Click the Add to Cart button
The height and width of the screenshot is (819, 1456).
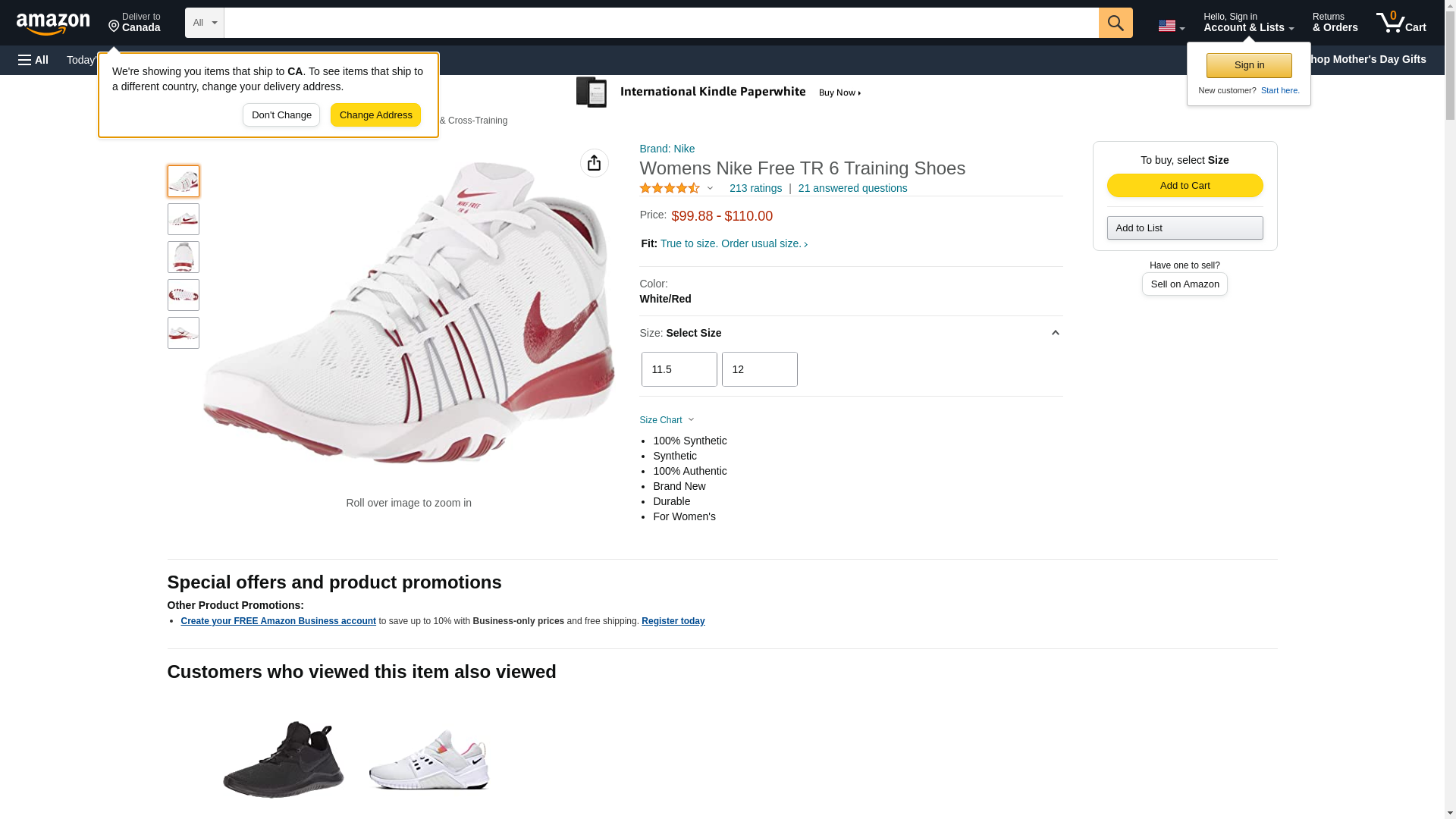click(1185, 186)
